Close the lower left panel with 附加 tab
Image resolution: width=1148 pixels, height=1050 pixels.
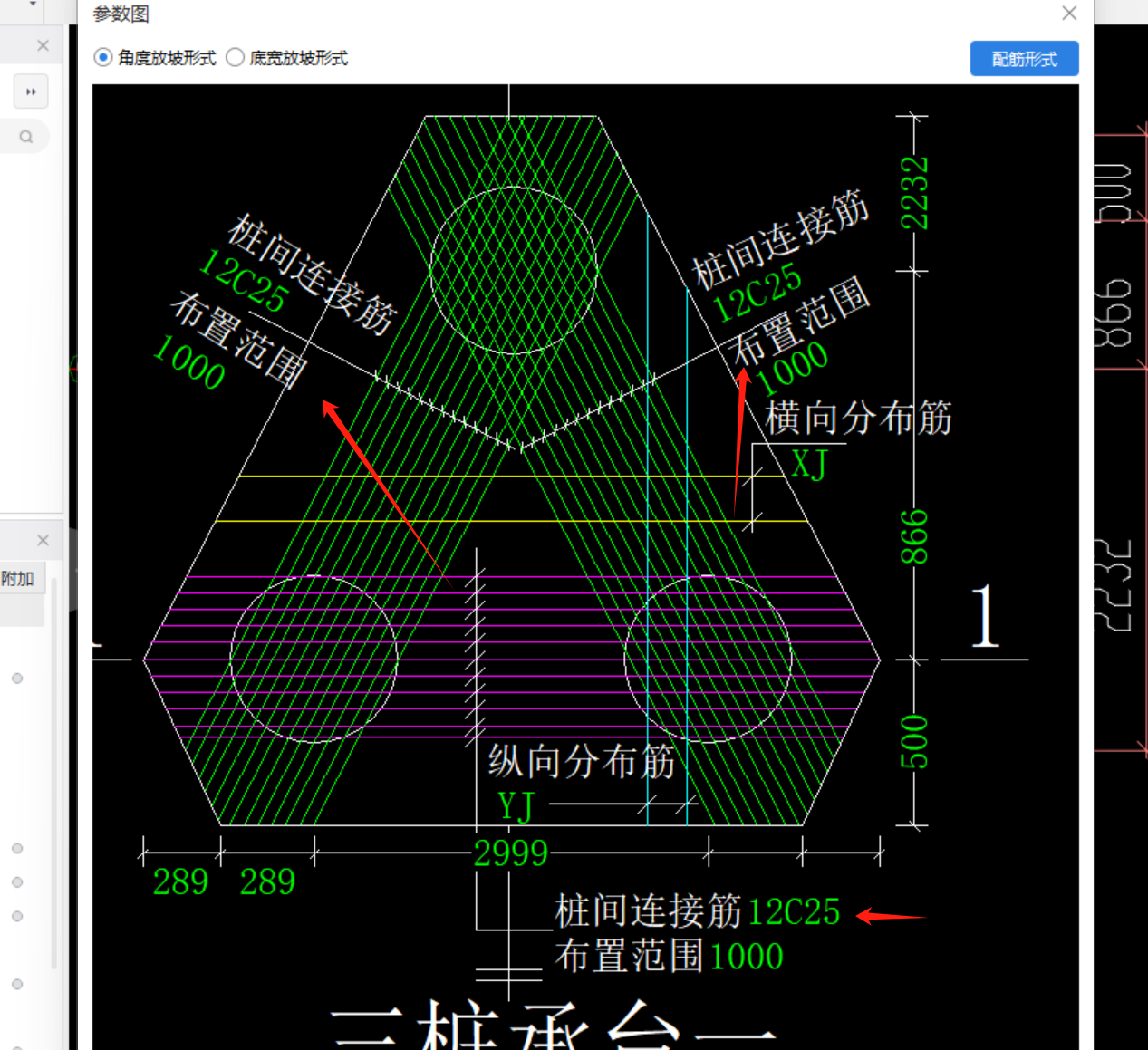43,540
